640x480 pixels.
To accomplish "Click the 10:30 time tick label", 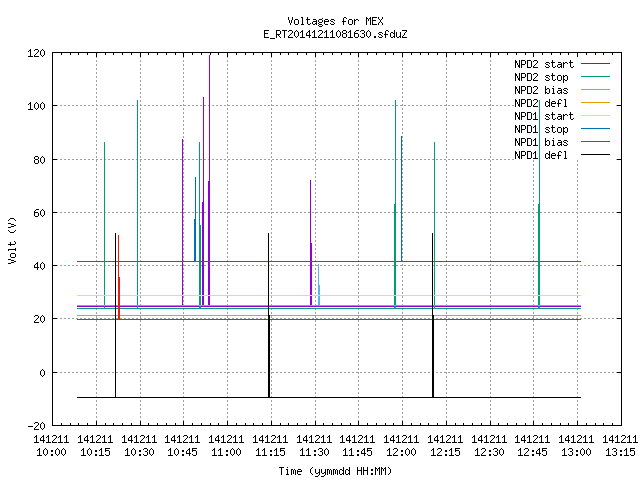I will (x=139, y=452).
